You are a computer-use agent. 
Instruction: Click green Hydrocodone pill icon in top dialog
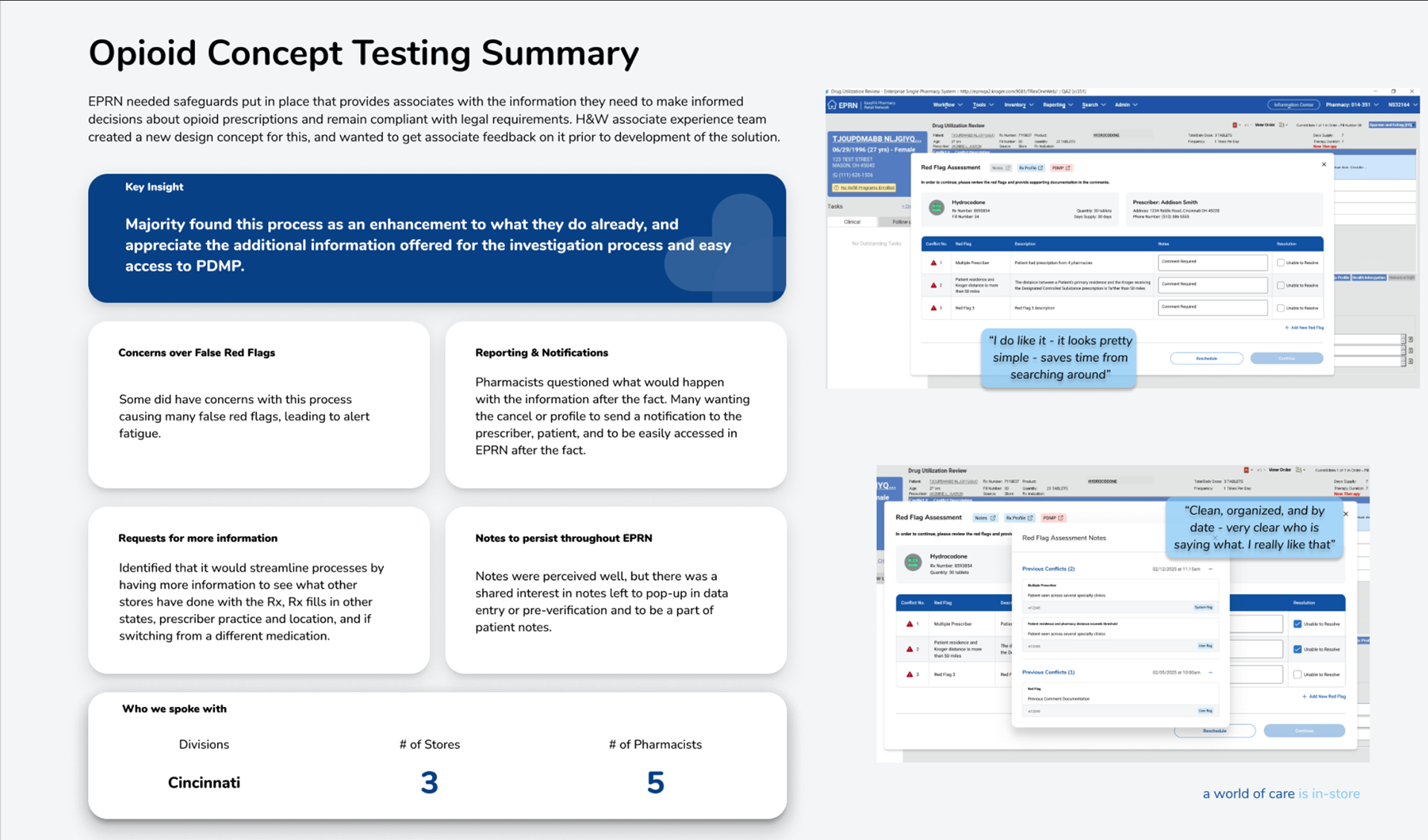pos(936,207)
